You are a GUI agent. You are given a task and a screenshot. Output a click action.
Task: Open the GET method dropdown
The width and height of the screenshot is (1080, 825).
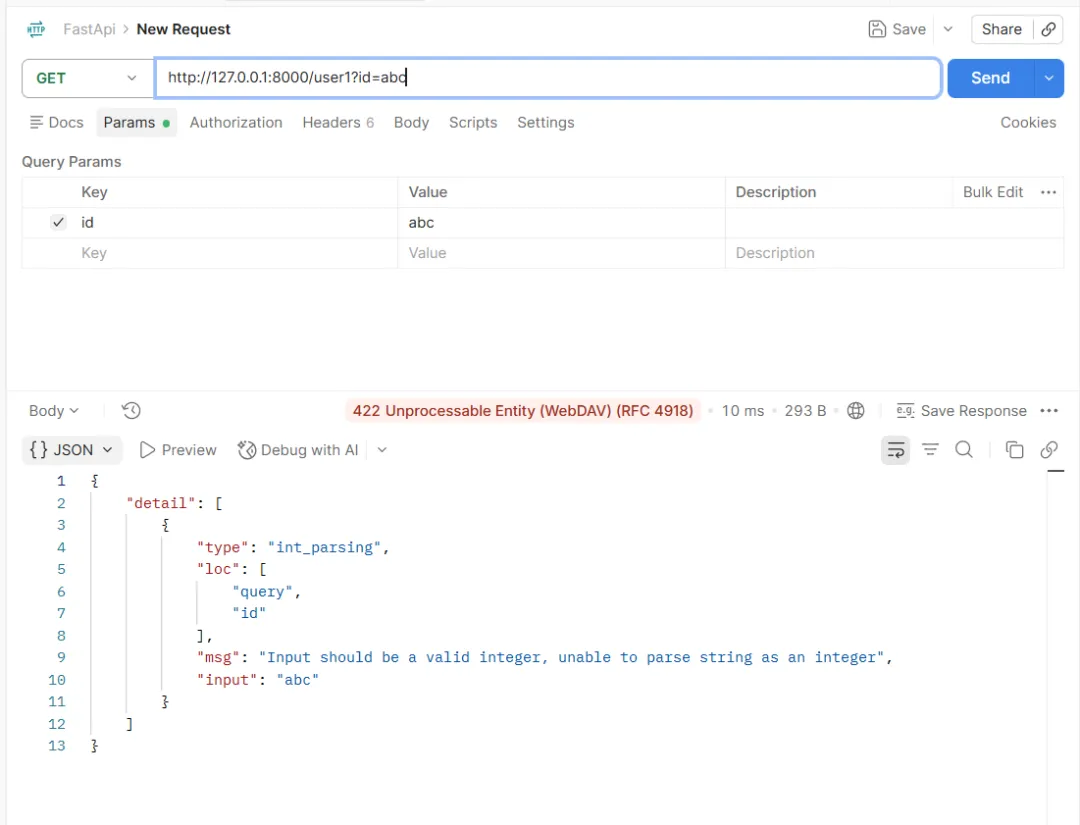[x=87, y=78]
